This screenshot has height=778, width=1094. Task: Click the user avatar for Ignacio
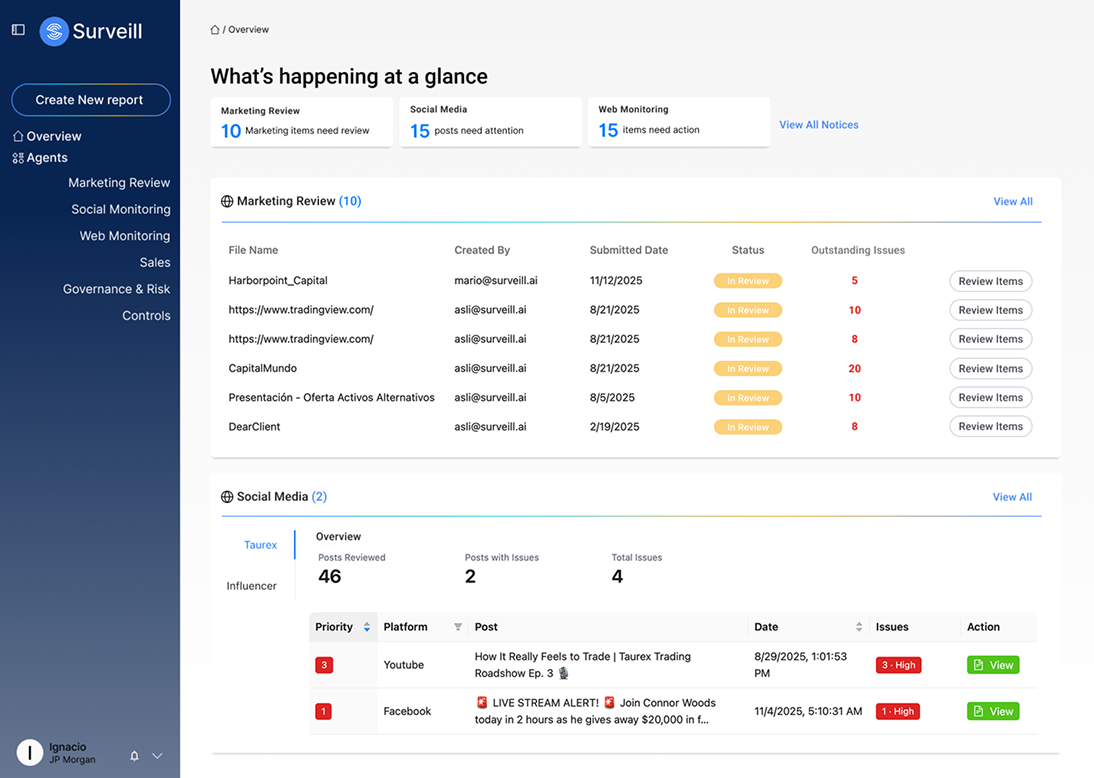point(30,753)
